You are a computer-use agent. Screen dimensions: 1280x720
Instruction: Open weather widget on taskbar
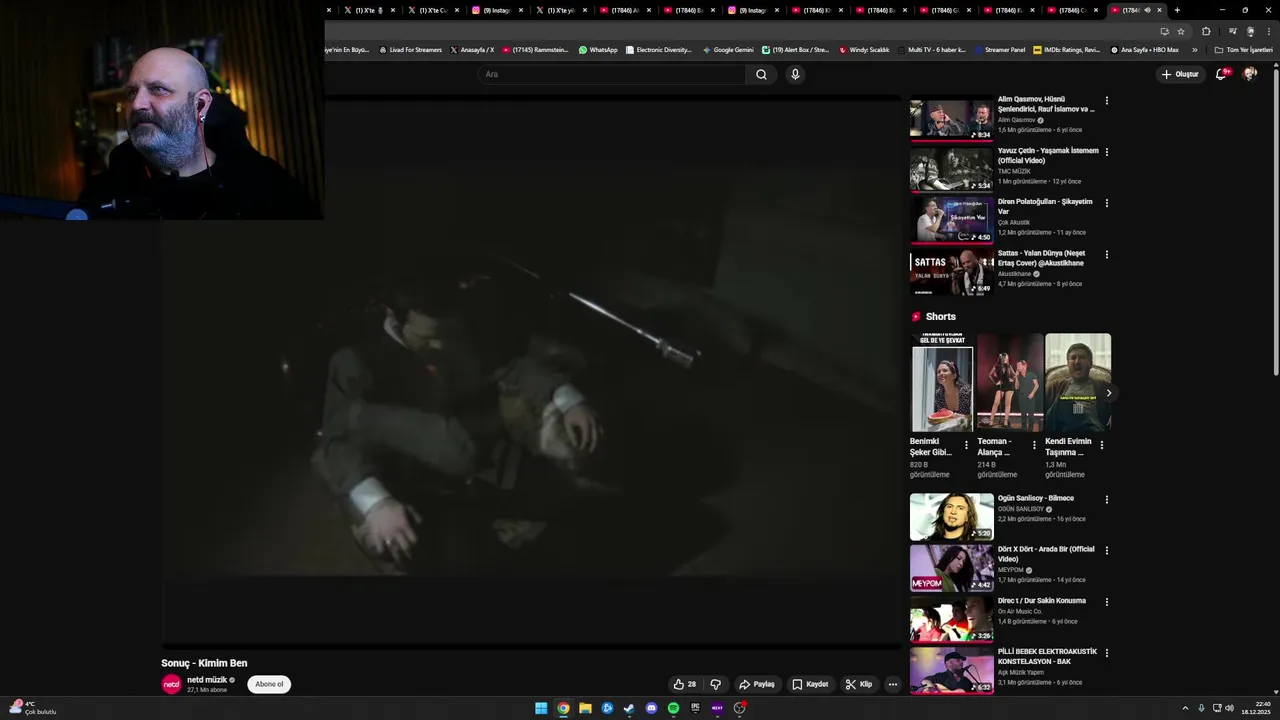point(32,708)
